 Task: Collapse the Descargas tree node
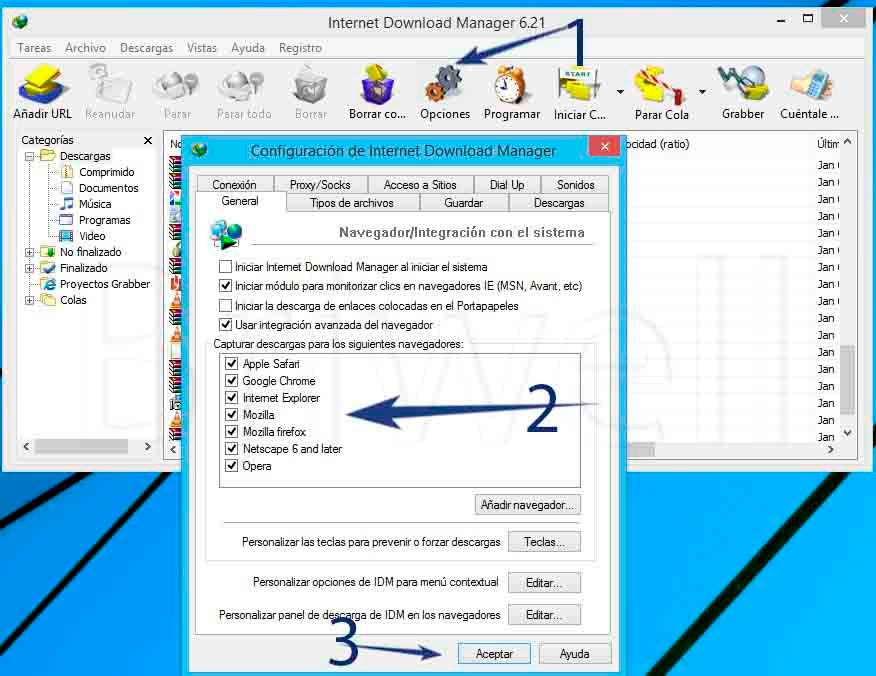[x=30, y=156]
